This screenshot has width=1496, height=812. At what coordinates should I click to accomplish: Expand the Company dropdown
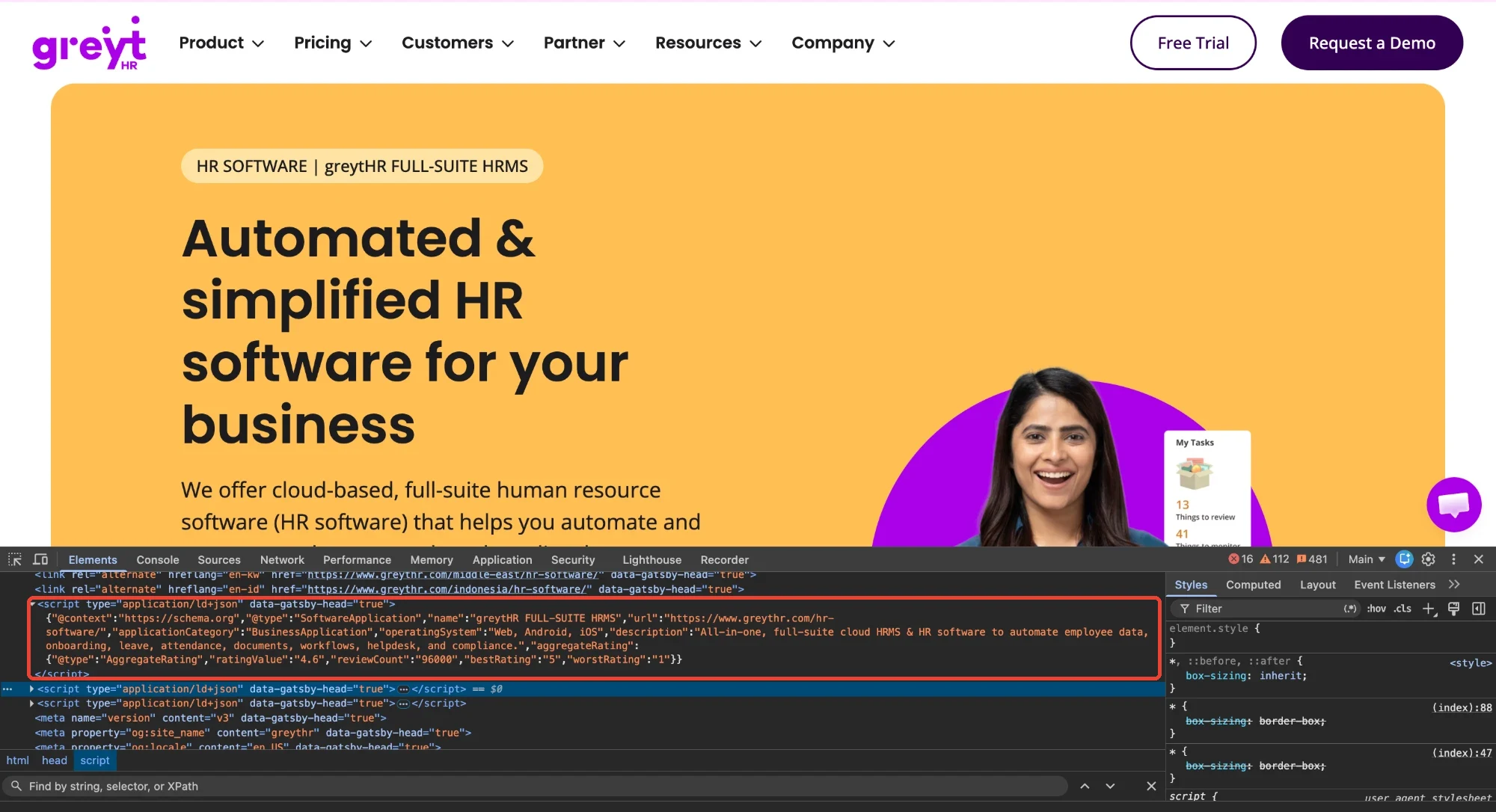coord(843,43)
